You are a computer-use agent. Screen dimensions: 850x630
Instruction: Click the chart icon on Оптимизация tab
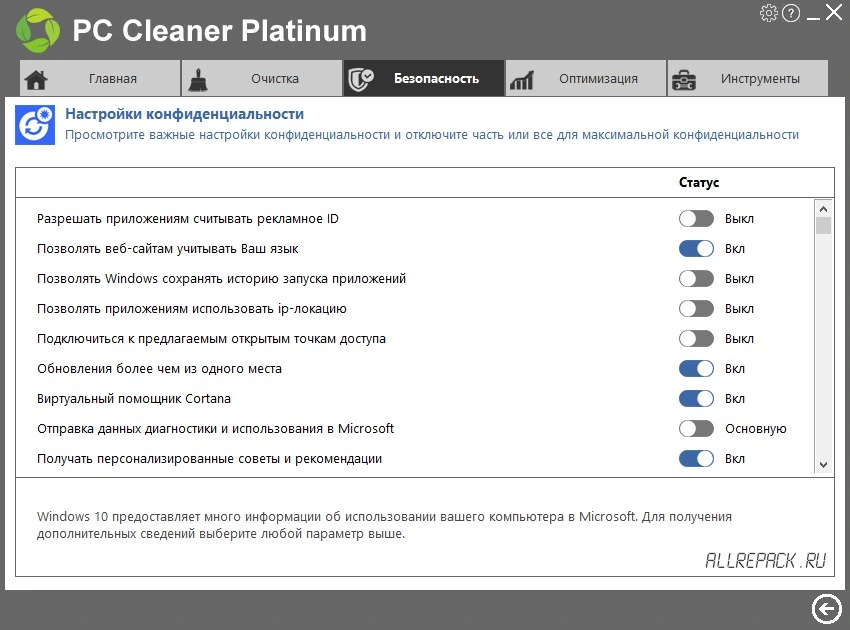[x=521, y=80]
